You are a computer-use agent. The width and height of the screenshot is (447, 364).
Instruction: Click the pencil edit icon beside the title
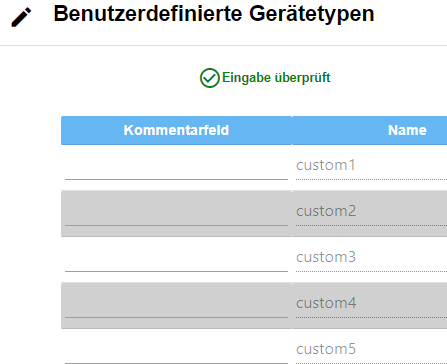click(x=21, y=17)
